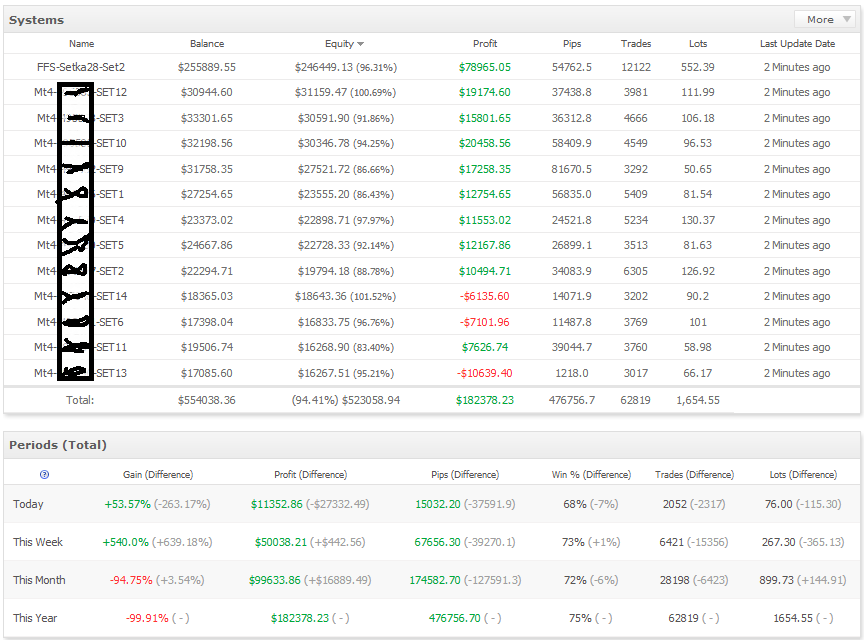Sort by Last Update Date header
The image size is (864, 640).
797,44
